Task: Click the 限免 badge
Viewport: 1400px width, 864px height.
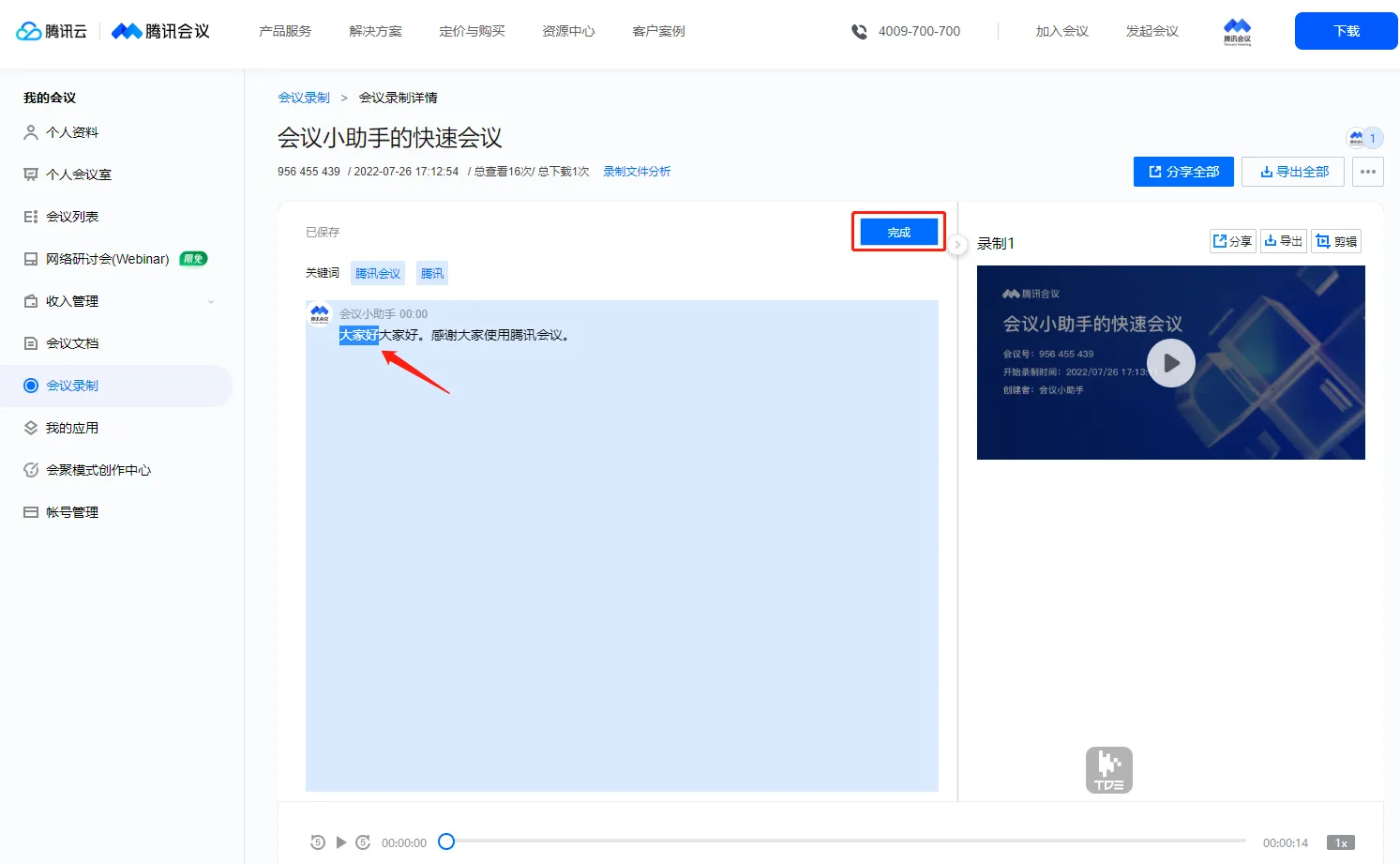Action: 193,259
